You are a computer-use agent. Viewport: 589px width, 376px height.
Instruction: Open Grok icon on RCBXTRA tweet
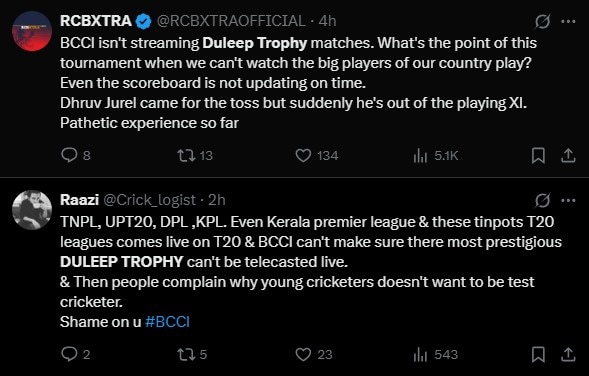pos(542,21)
